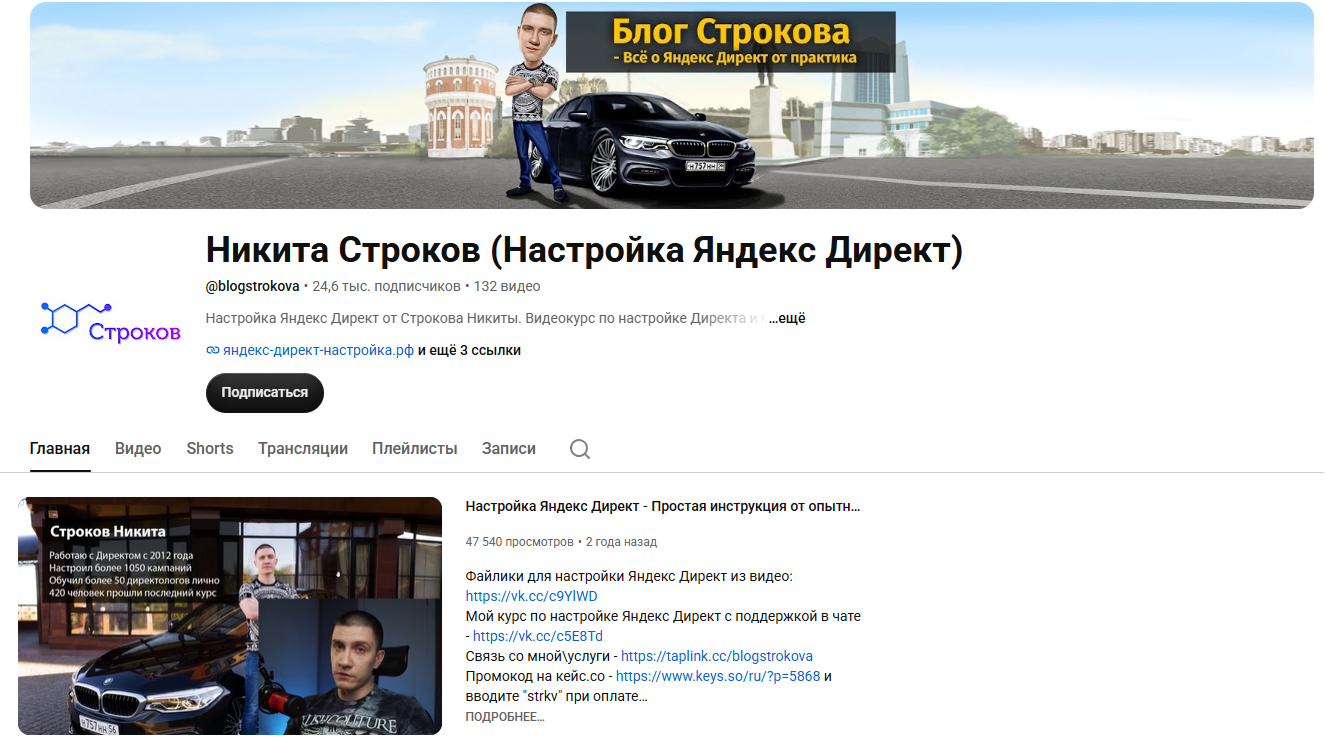
Task: Open the Трансляции tab
Action: tap(303, 449)
